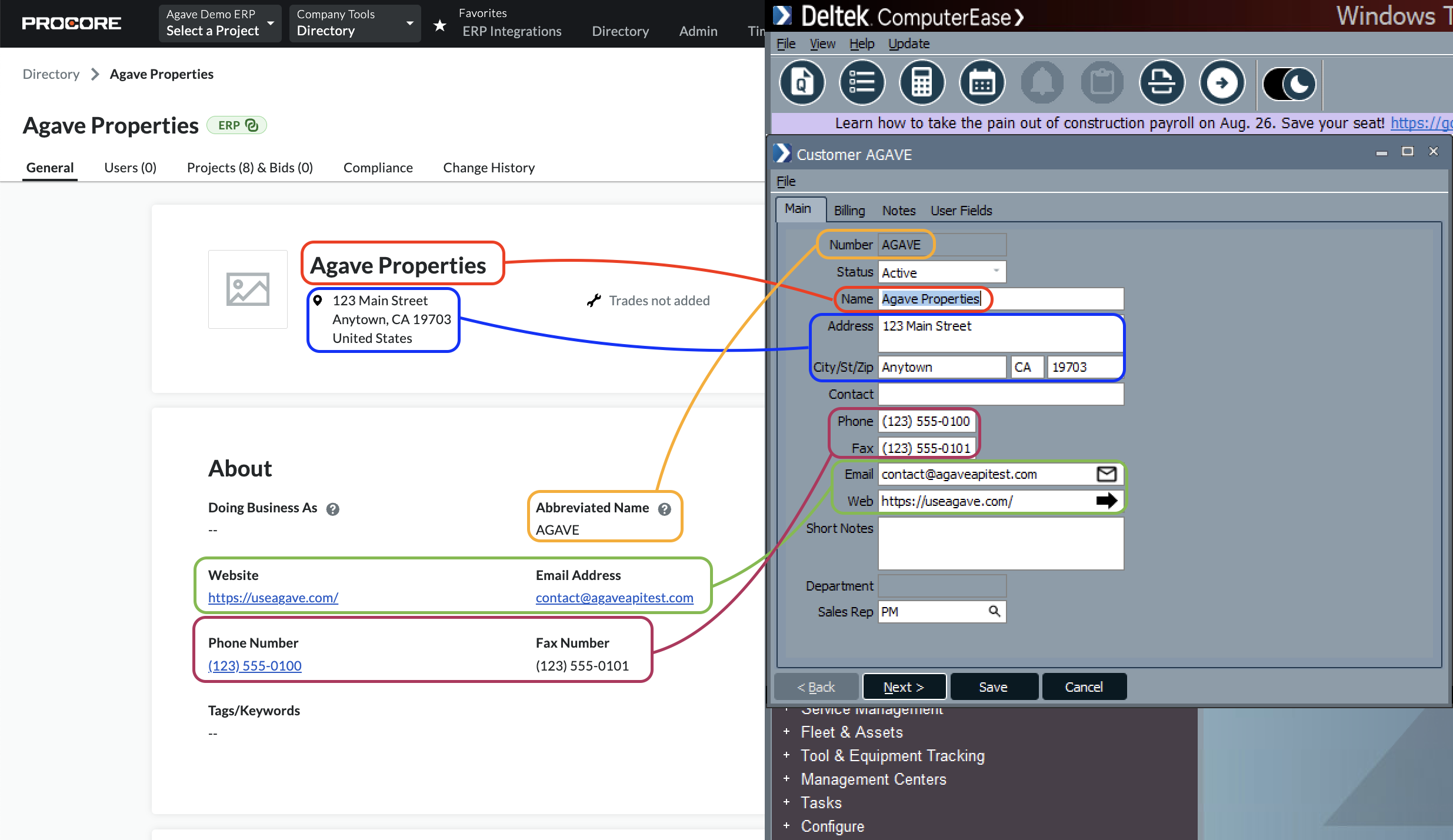Expand Tool & Equipment Tracking tree item
1453x840 pixels.
click(787, 755)
